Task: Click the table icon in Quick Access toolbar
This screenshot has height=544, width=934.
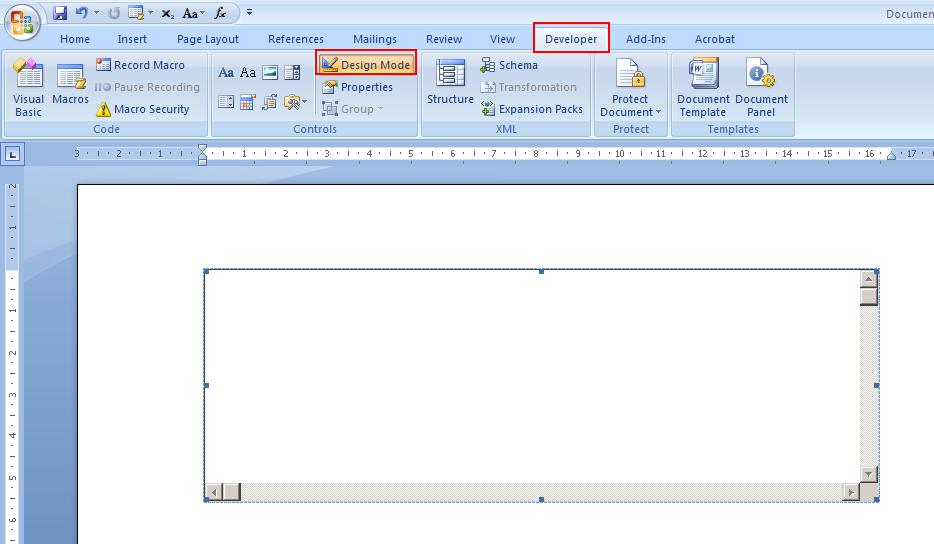Action: [136, 13]
